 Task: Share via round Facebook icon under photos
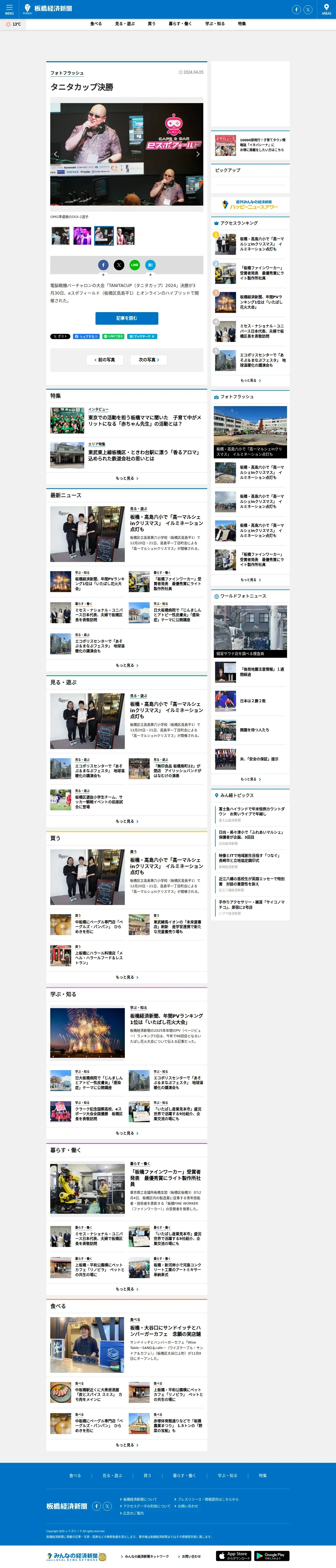pyautogui.click(x=103, y=265)
